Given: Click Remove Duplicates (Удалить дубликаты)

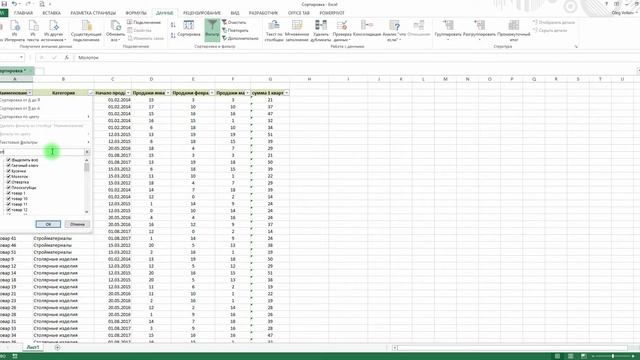Looking at the screenshot, I should click(x=321, y=31).
